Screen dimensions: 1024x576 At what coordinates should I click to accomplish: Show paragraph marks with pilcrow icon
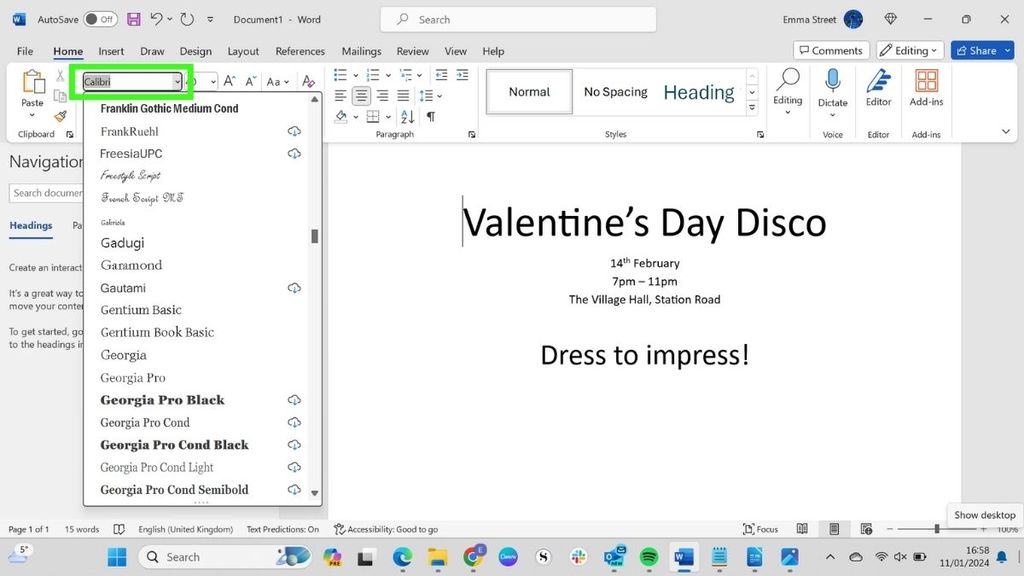point(431,117)
